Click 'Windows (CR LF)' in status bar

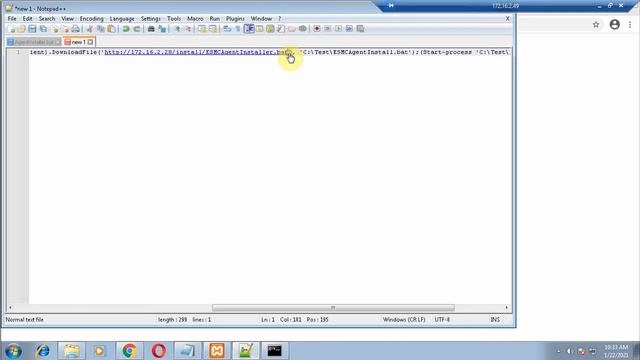coord(404,320)
